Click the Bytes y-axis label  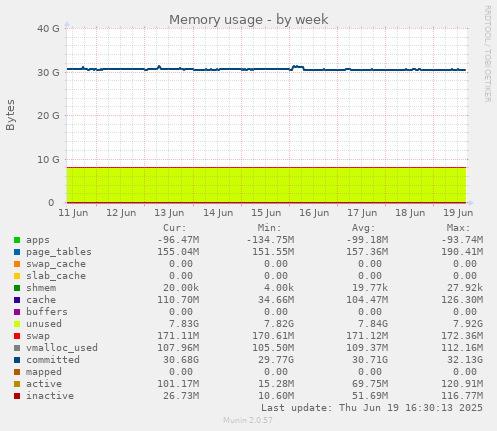pos(10,115)
